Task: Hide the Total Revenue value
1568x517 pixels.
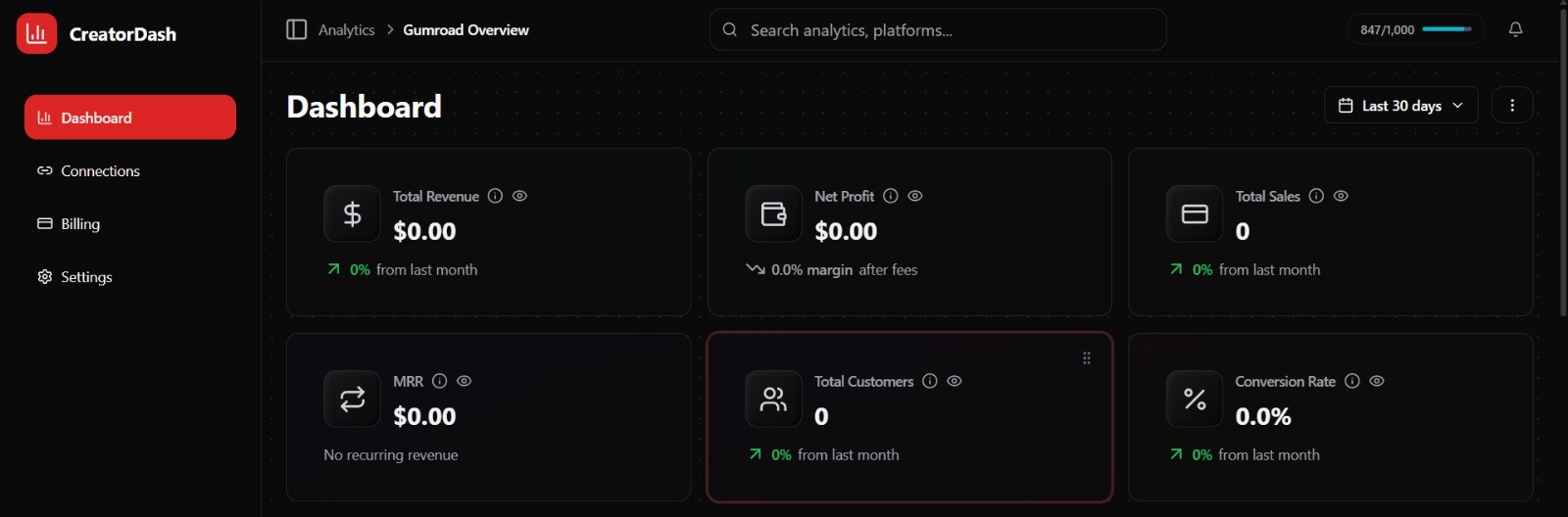Action: pyautogui.click(x=519, y=196)
